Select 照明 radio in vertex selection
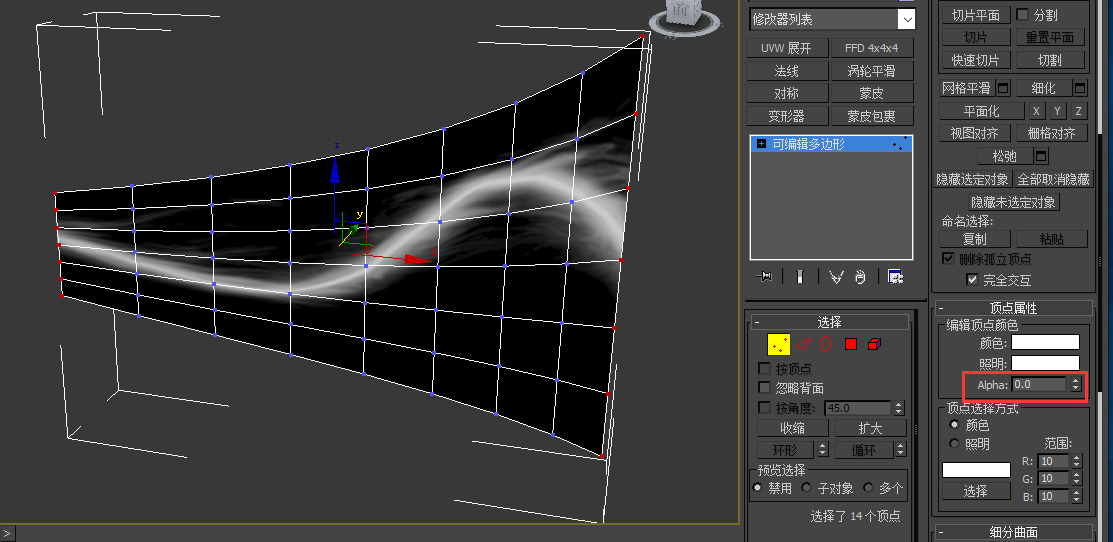The height and width of the screenshot is (542, 1113). tap(954, 443)
